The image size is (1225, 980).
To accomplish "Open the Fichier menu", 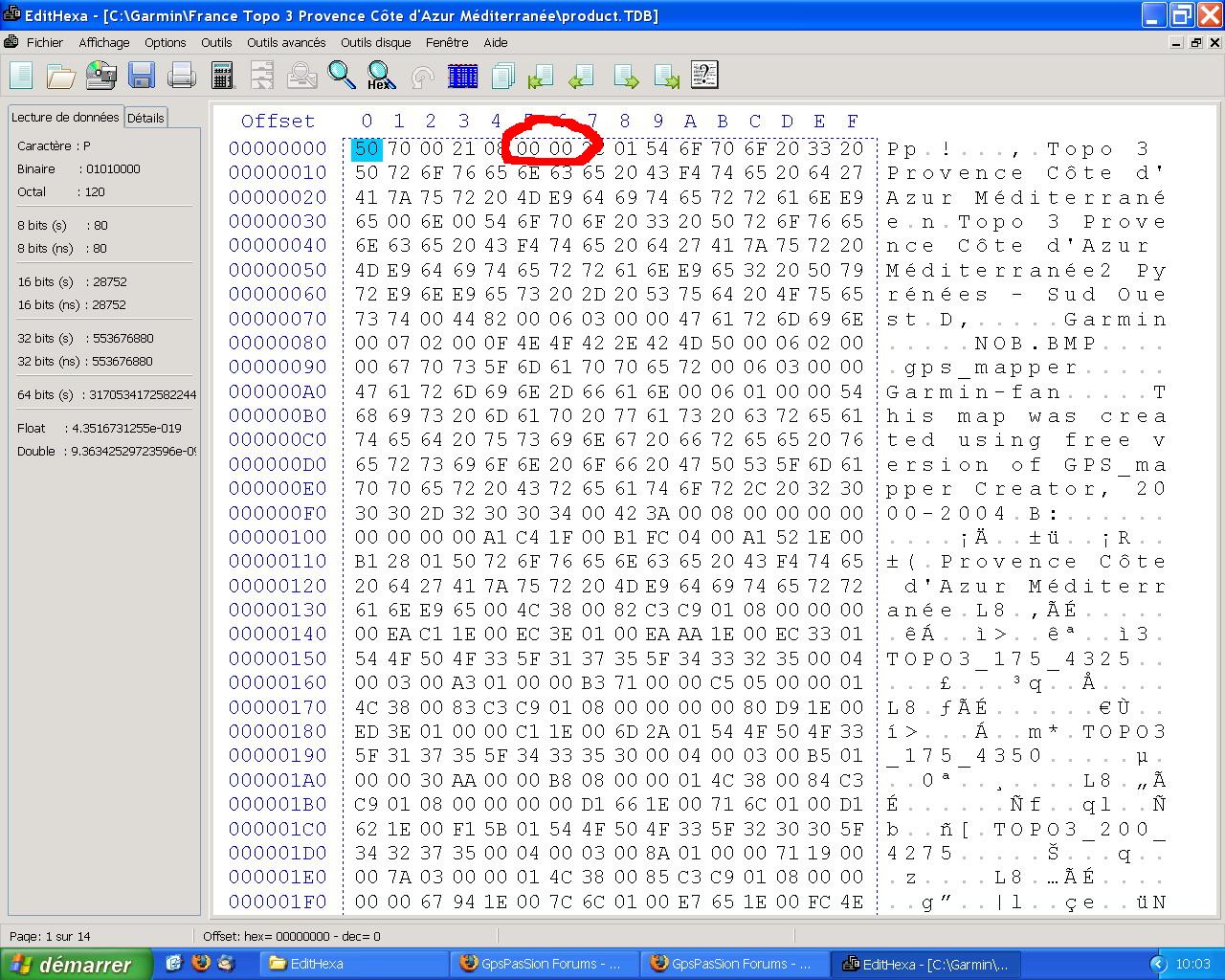I will pos(45,42).
